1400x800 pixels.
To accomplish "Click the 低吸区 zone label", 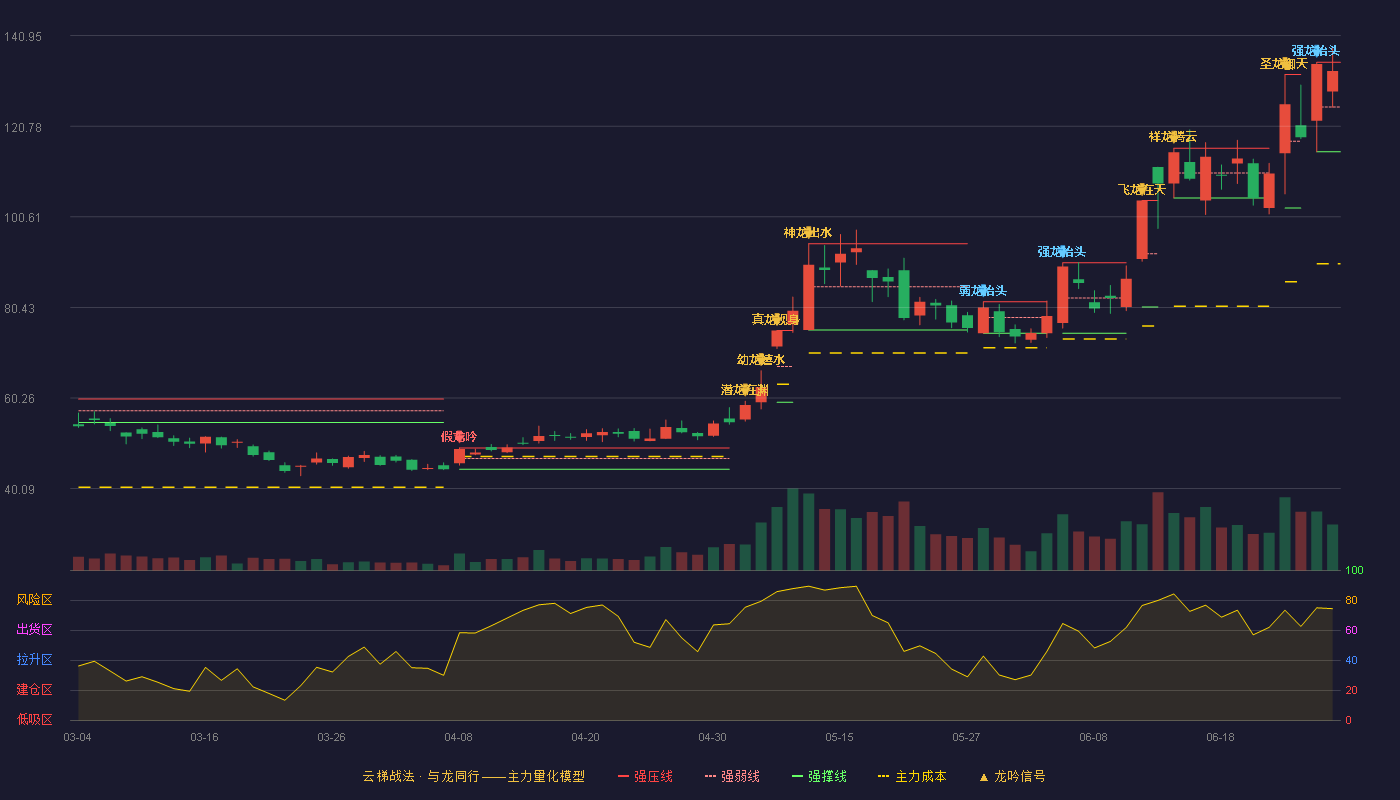I will click(x=35, y=720).
